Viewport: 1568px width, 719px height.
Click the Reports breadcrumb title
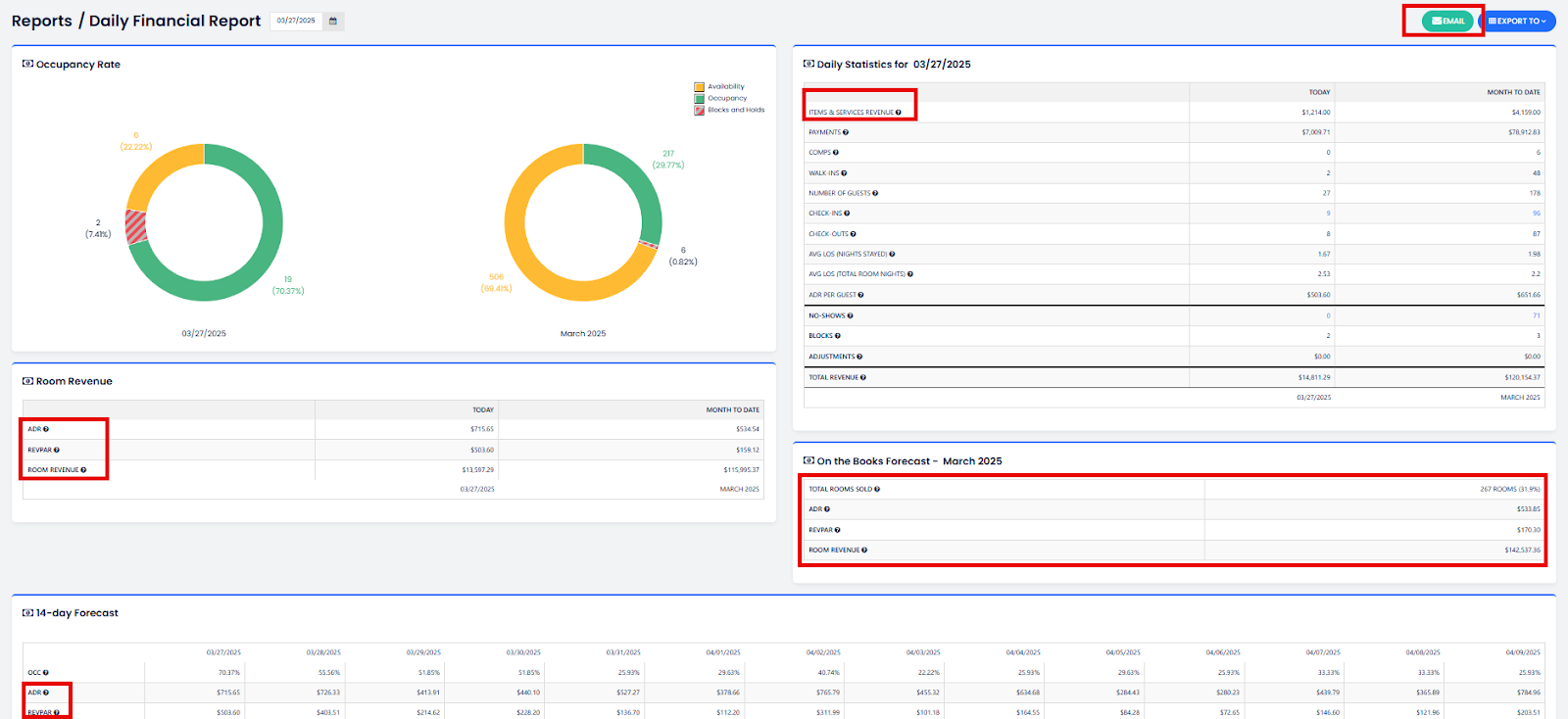pos(42,21)
